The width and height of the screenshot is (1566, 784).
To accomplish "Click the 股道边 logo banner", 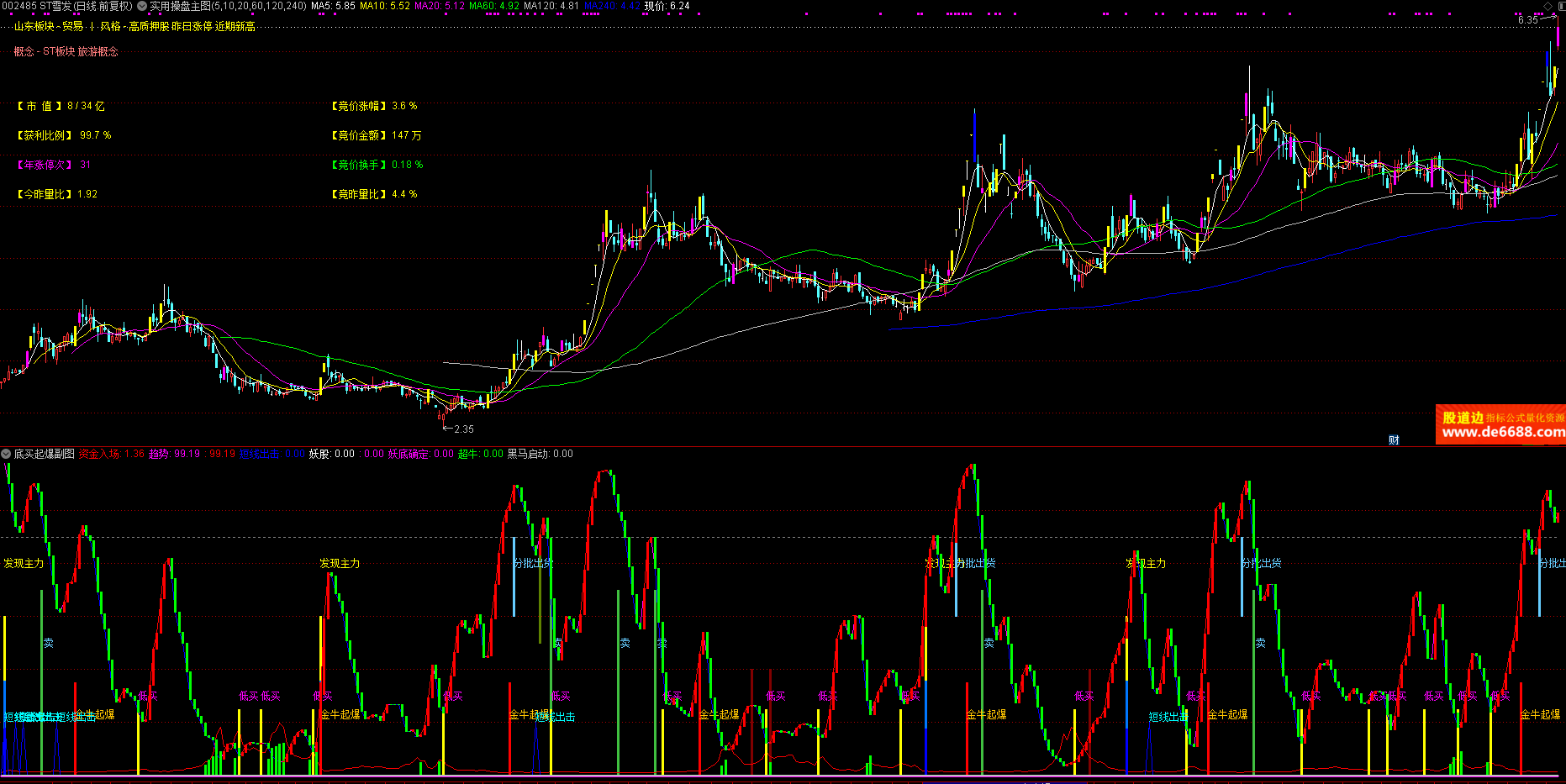I will click(1500, 424).
